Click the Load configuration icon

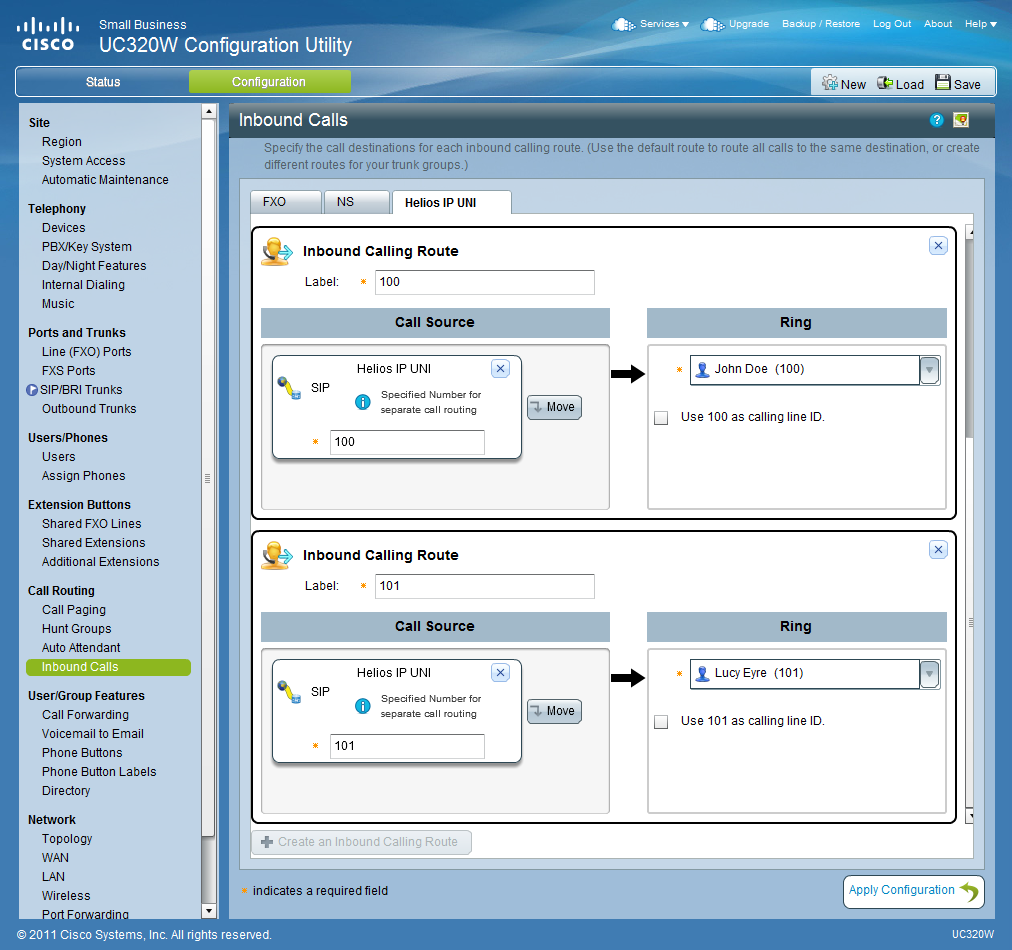pos(885,83)
